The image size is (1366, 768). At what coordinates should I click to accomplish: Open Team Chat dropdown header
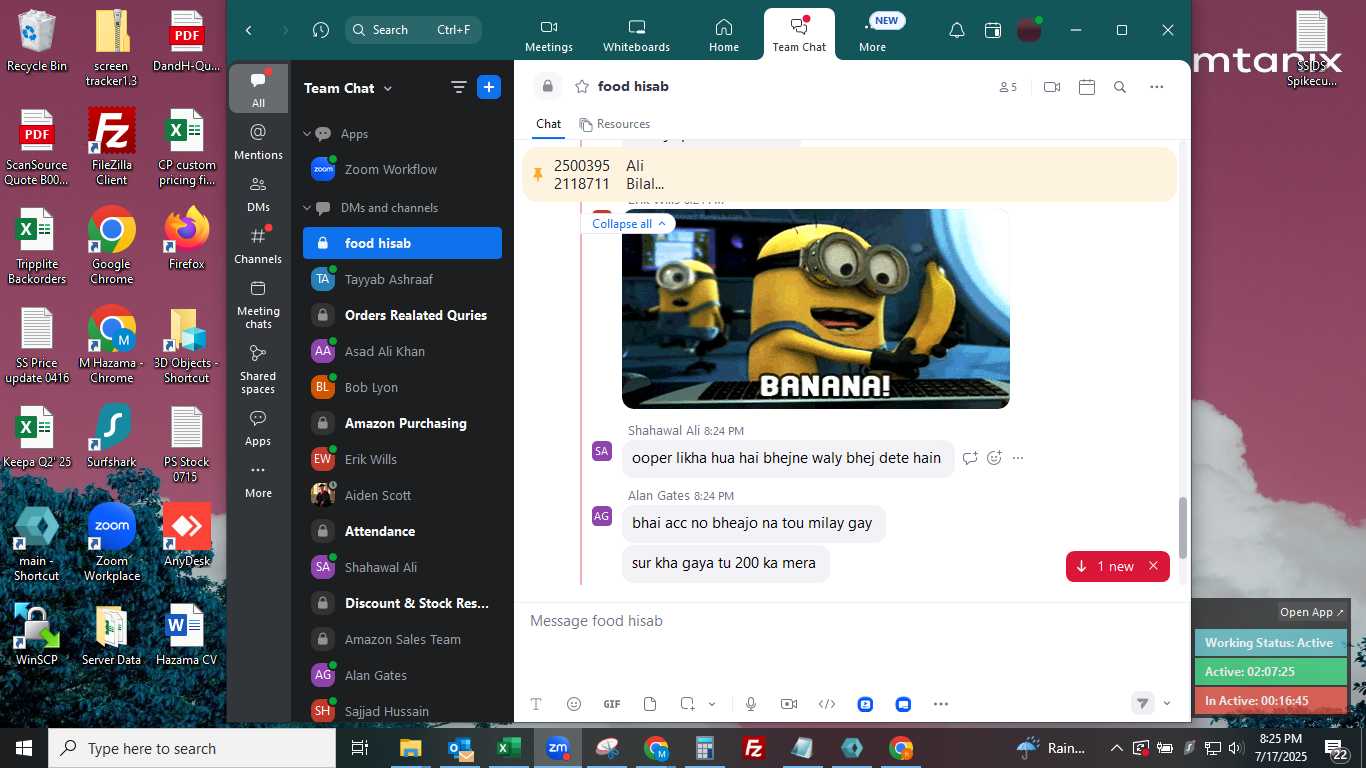[x=348, y=88]
